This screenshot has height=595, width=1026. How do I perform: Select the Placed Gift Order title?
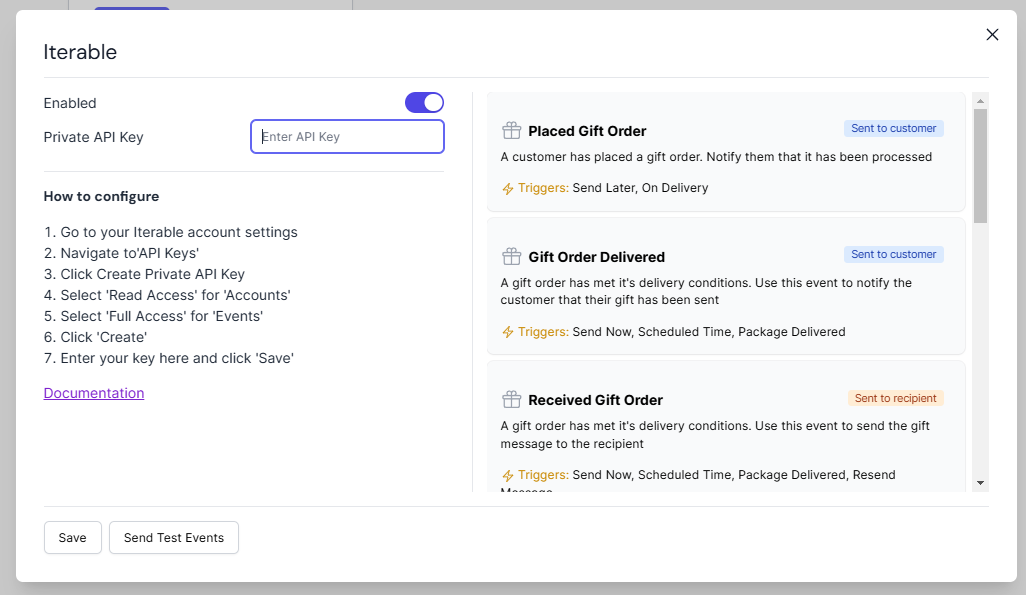(x=587, y=131)
